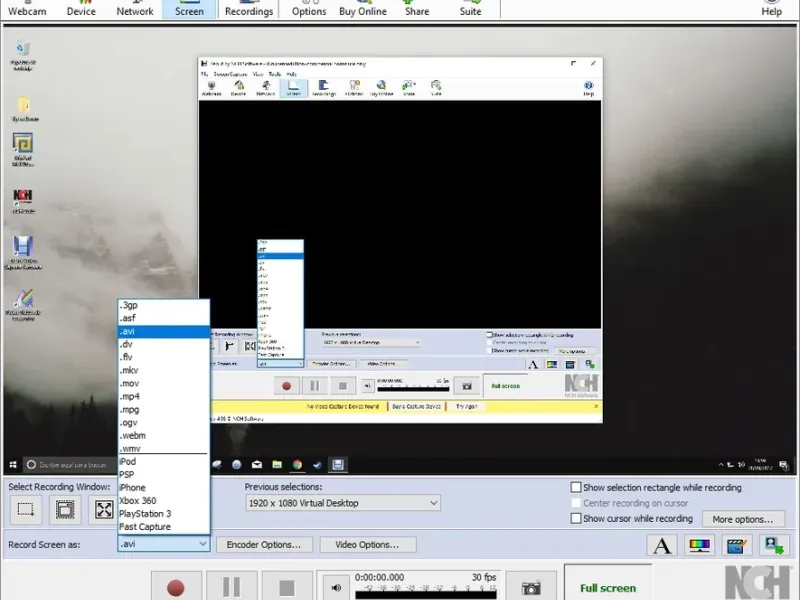
Task: Take a snapshot with the camera icon
Action: coord(531,587)
